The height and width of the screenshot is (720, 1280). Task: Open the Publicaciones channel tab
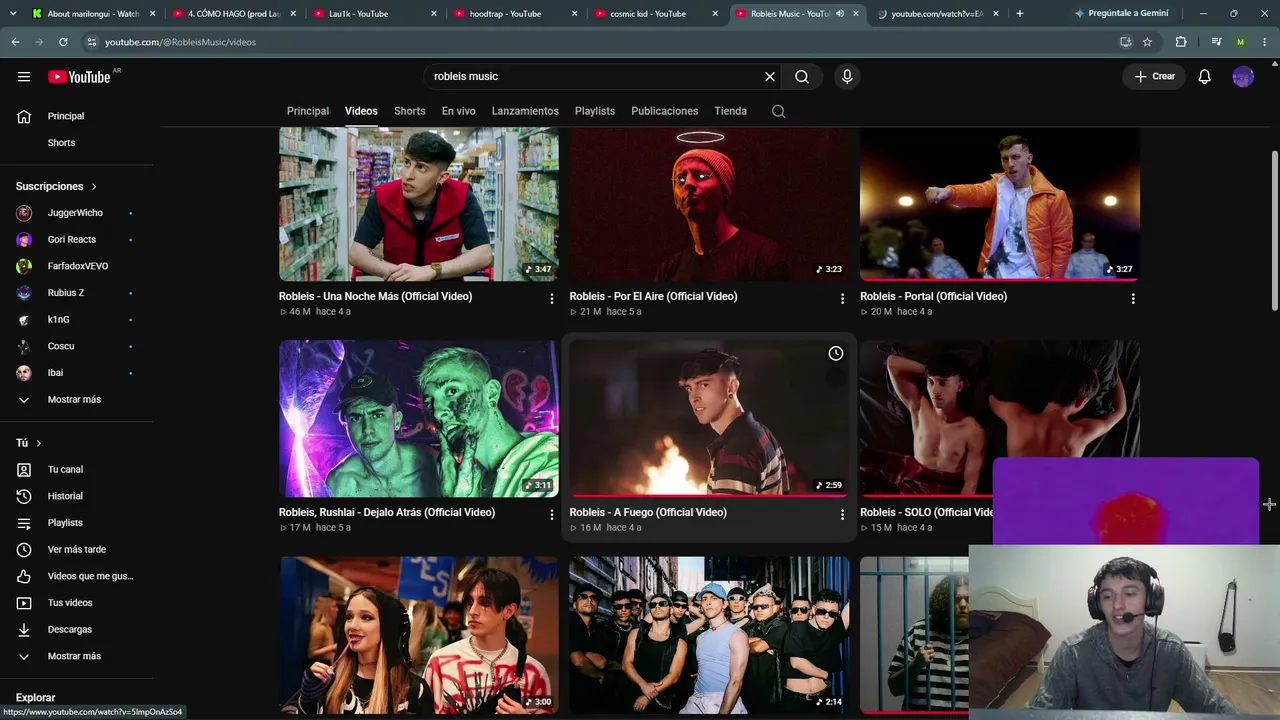click(x=665, y=111)
